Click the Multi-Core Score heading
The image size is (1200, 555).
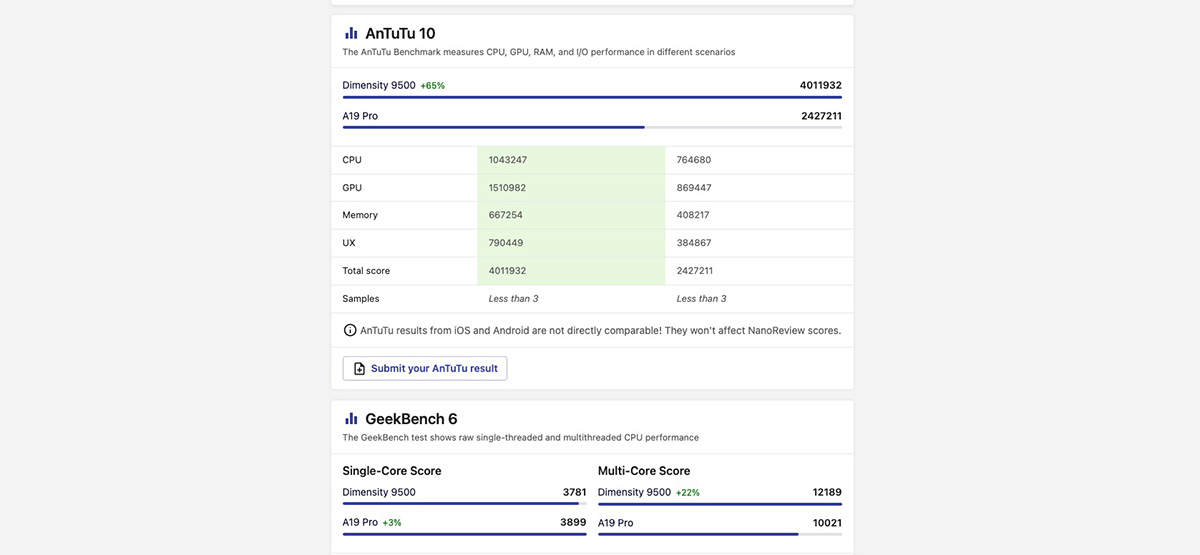pos(644,471)
